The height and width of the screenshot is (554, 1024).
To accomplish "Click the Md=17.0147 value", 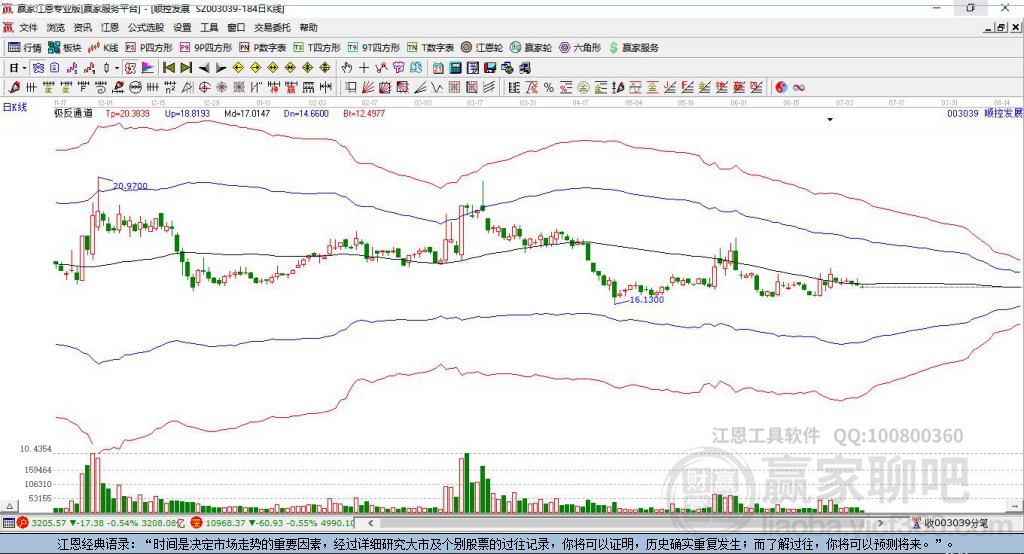I will (247, 114).
